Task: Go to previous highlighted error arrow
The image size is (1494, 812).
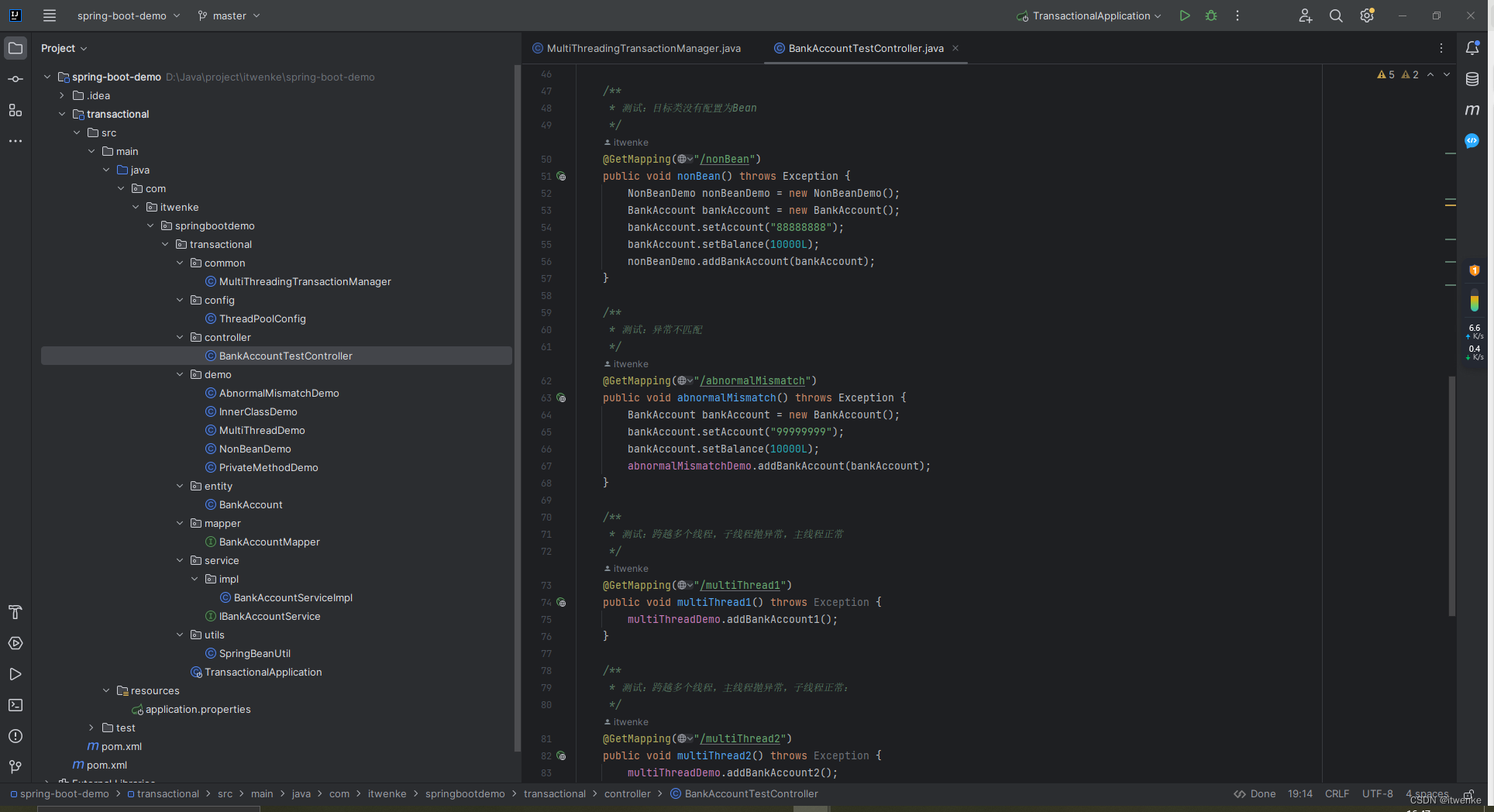Action: [x=1430, y=75]
